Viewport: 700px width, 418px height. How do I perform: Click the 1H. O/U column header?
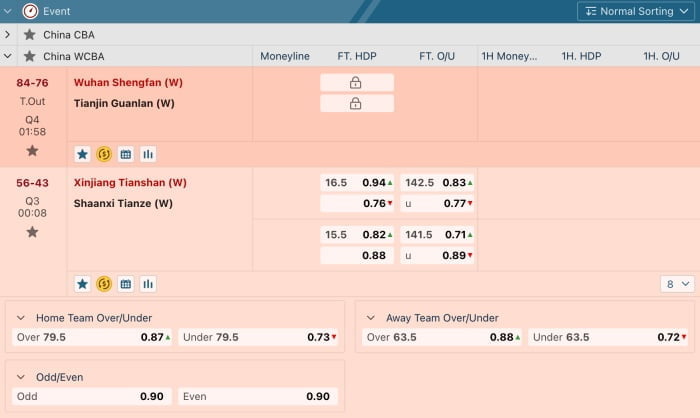tap(661, 56)
